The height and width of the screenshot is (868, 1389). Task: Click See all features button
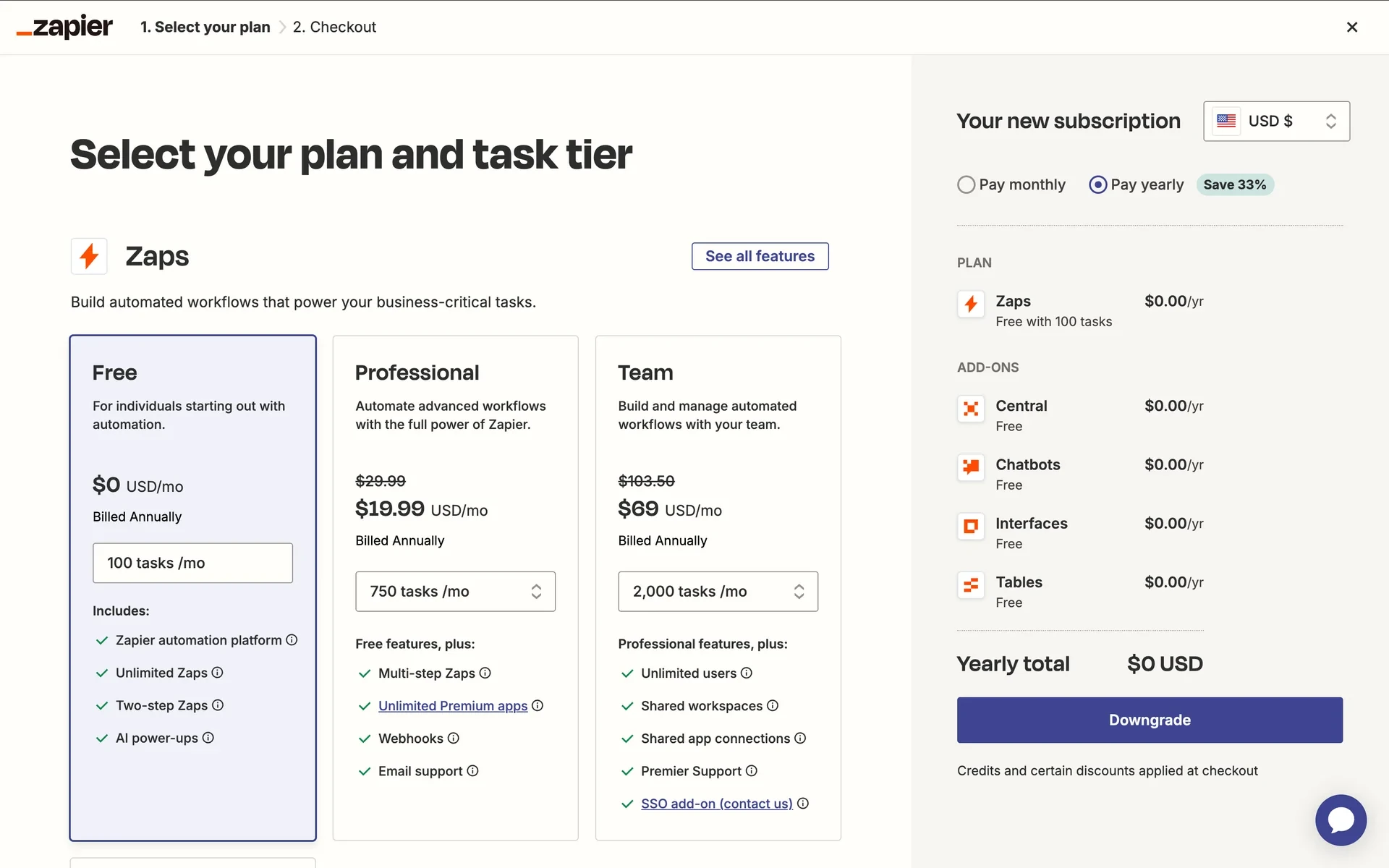pos(760,256)
